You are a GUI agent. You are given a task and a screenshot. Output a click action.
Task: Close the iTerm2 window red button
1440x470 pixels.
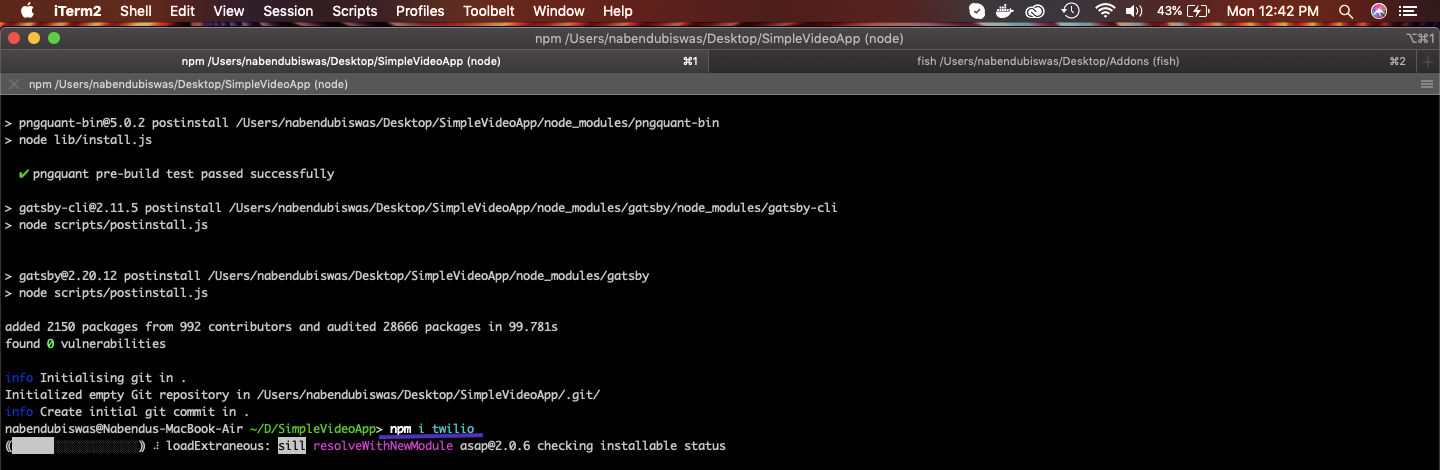click(14, 38)
